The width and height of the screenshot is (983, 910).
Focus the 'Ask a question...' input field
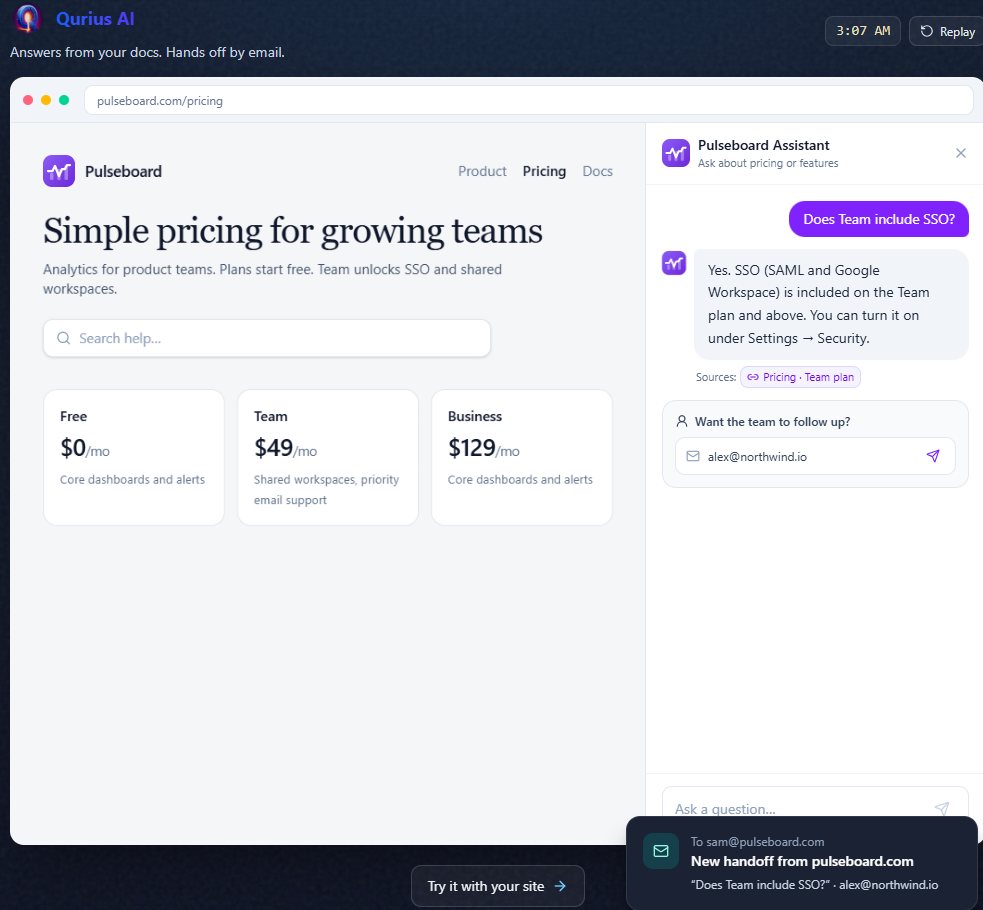(x=815, y=803)
